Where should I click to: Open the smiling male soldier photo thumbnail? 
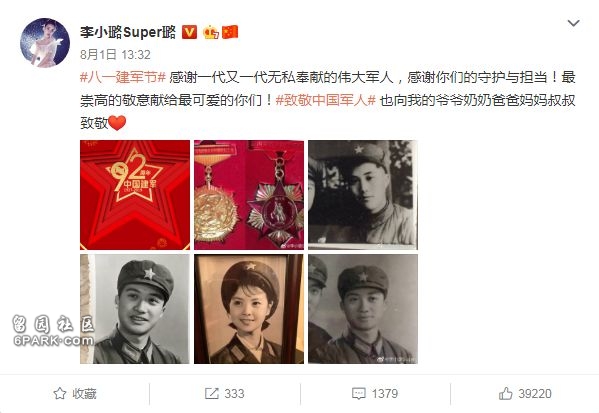click(135, 309)
